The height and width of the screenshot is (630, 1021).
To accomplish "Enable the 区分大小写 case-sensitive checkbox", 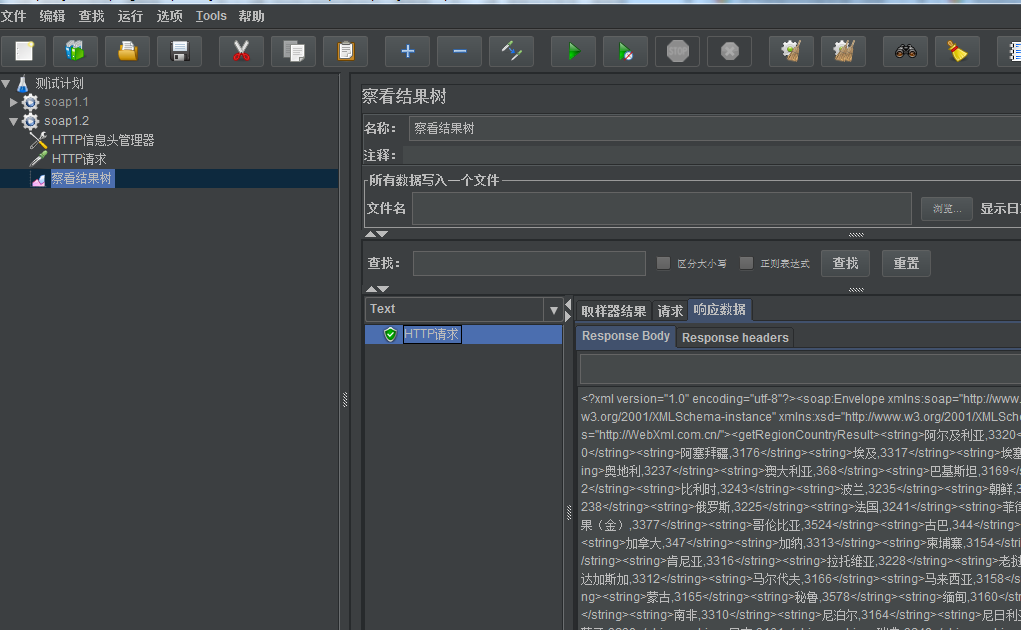I will [663, 263].
